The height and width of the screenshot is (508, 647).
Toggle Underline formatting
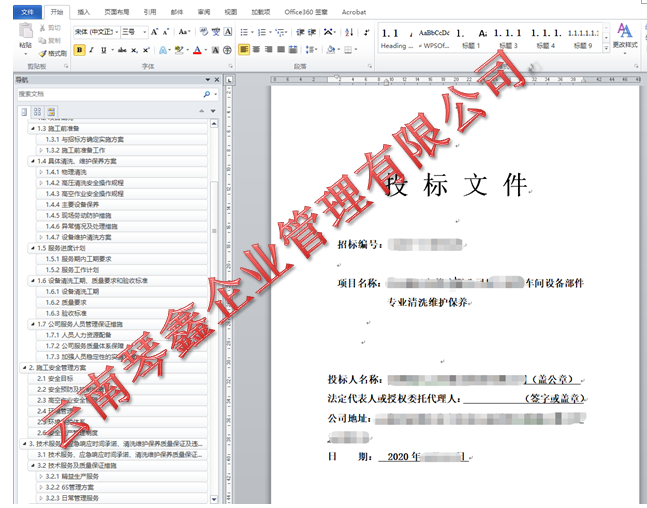[x=104, y=50]
